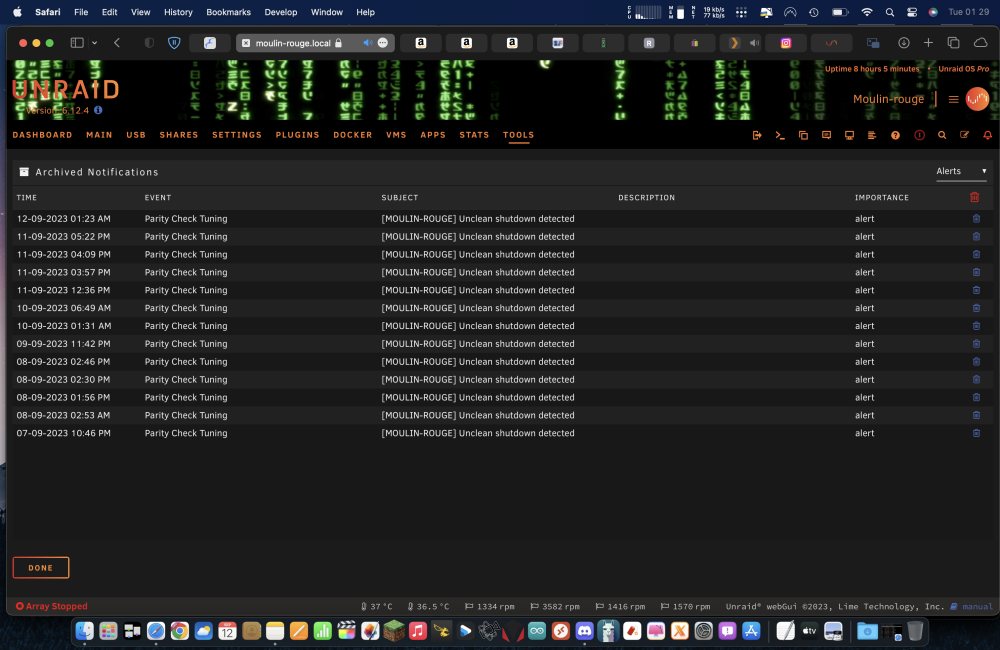Open Safari downloads icon
The width and height of the screenshot is (1000, 650).
[x=904, y=43]
